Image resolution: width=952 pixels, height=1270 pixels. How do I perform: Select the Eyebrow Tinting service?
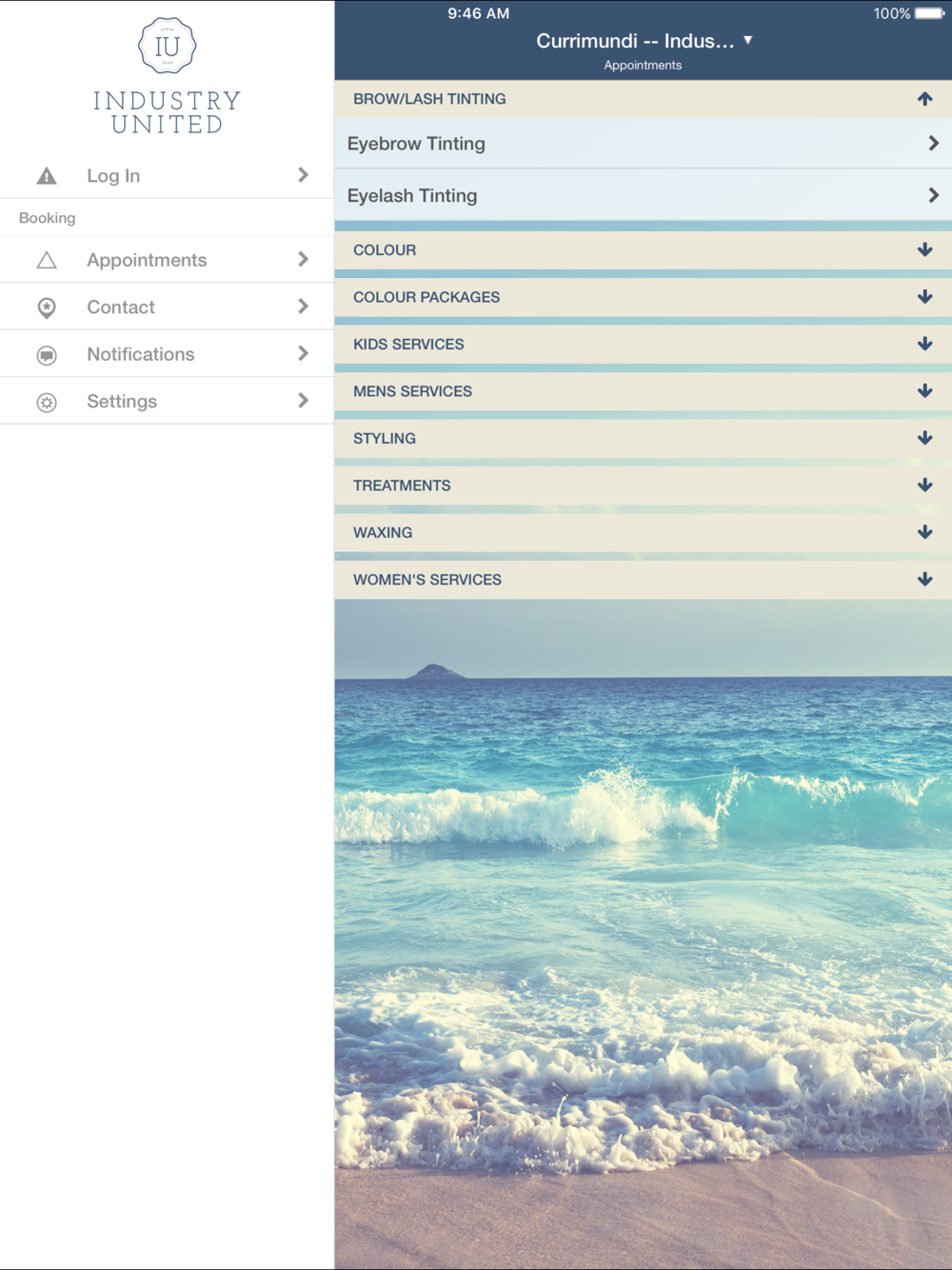(644, 144)
